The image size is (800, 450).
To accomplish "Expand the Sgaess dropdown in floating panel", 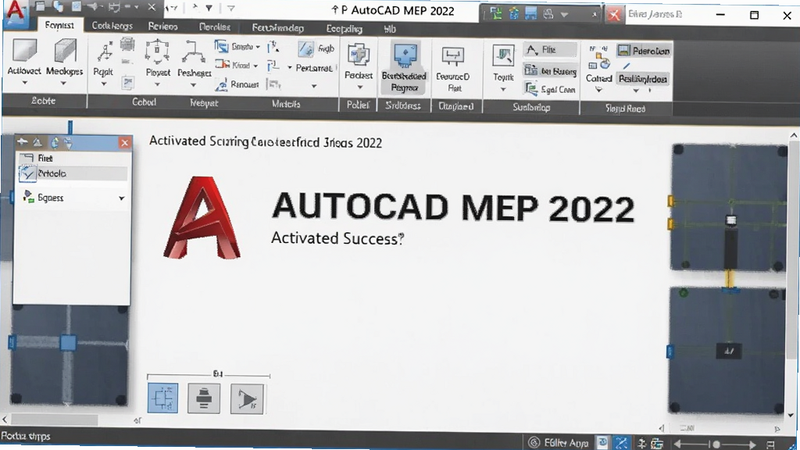I will (121, 198).
